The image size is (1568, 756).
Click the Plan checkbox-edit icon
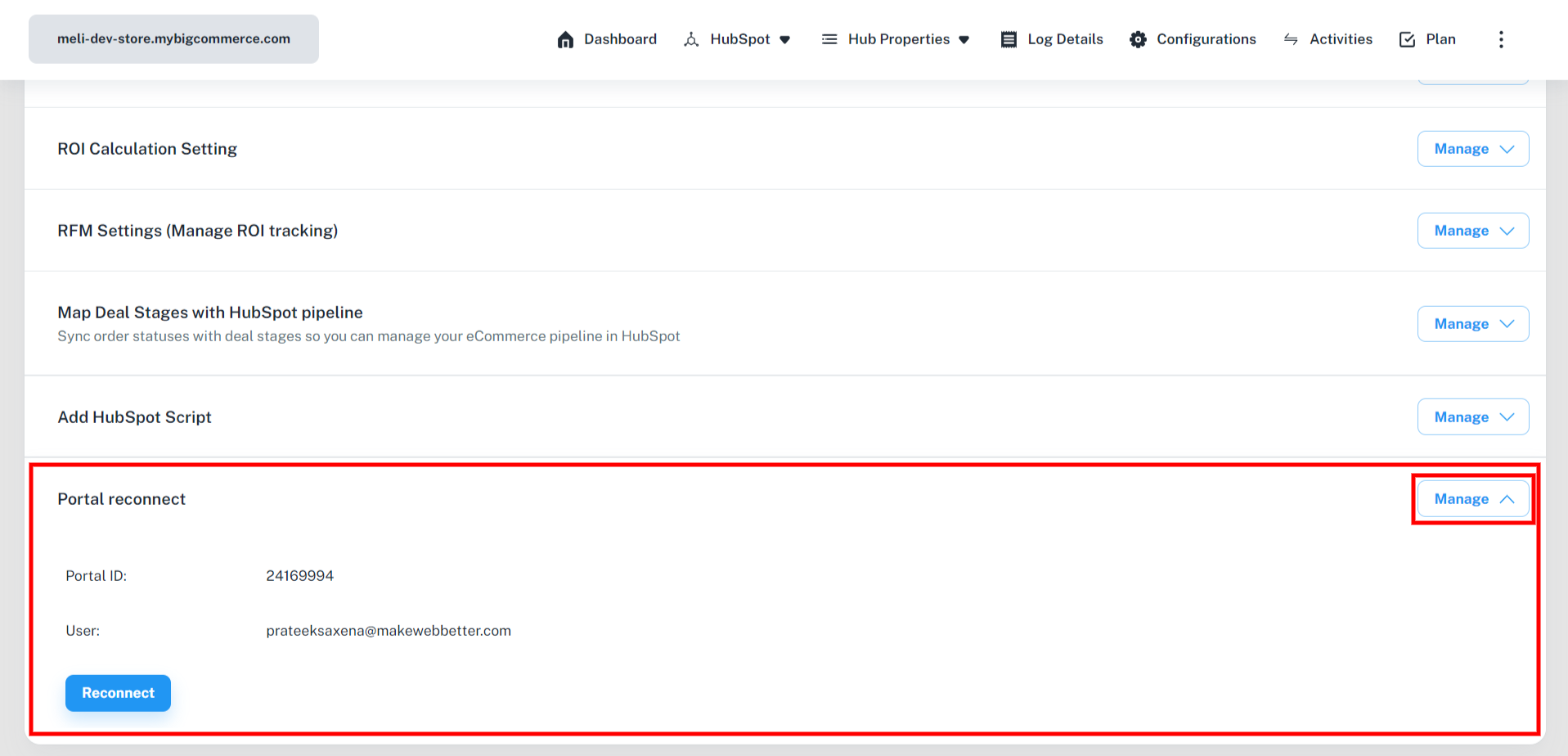coord(1407,39)
